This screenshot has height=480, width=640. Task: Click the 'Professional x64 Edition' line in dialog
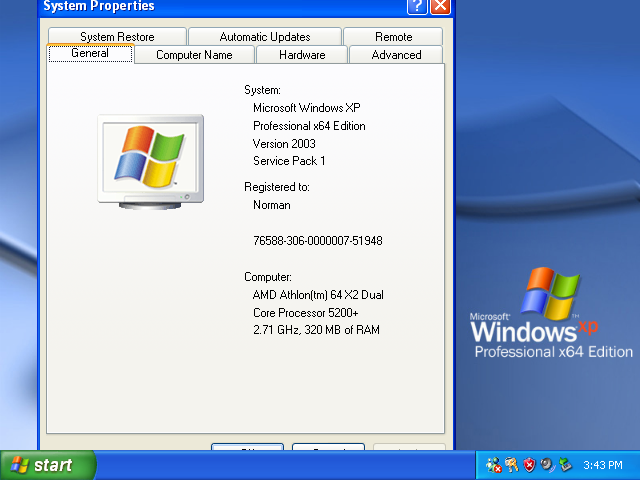pyautogui.click(x=309, y=126)
